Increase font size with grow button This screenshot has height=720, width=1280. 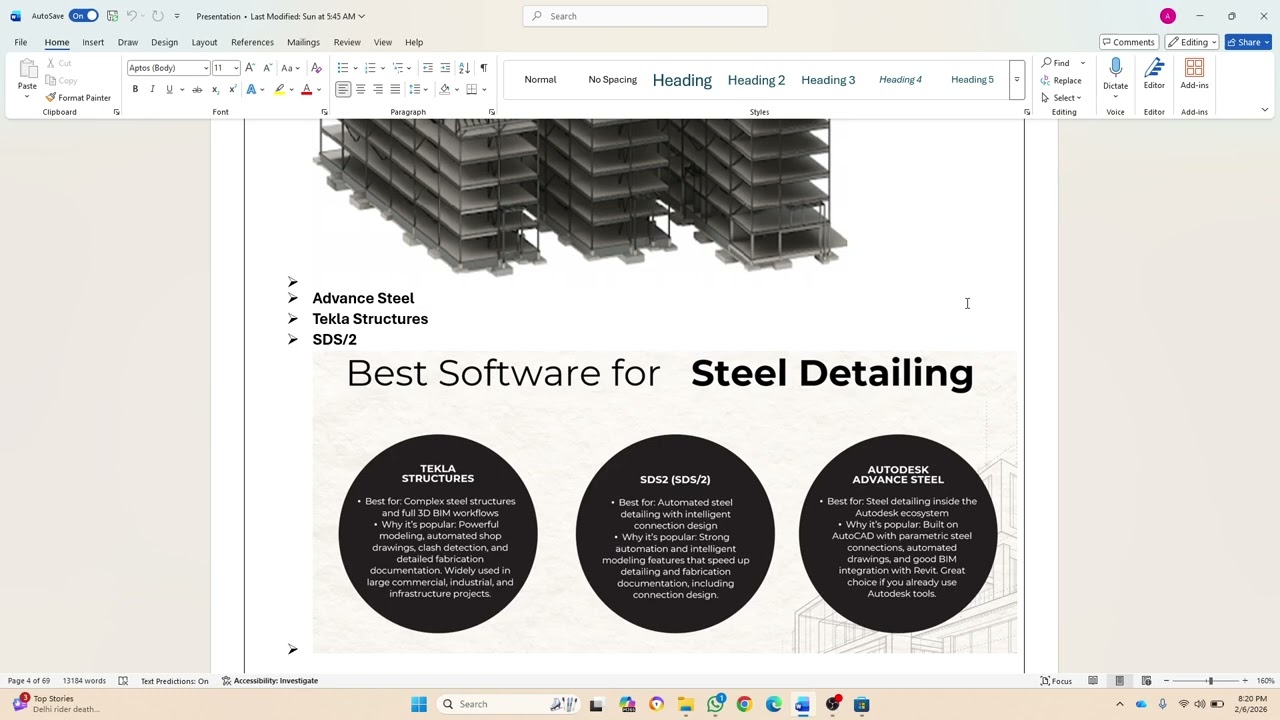[250, 68]
